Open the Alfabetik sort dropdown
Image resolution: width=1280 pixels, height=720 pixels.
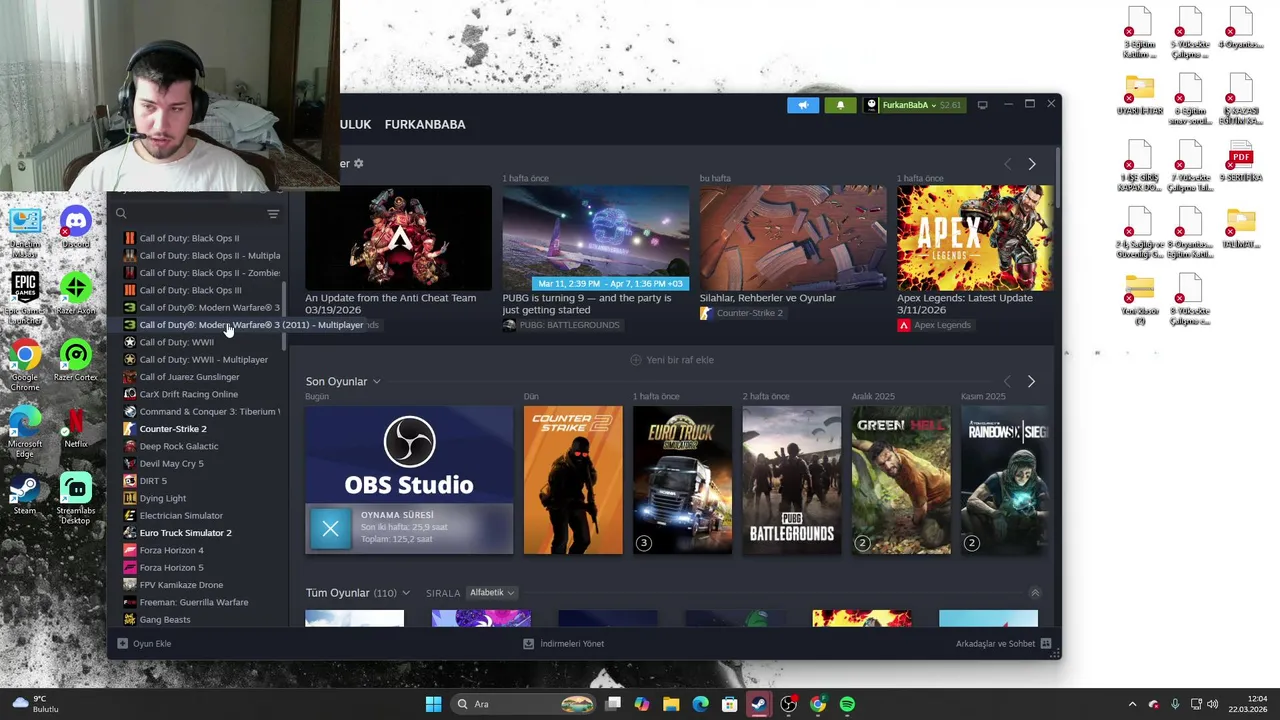491,593
